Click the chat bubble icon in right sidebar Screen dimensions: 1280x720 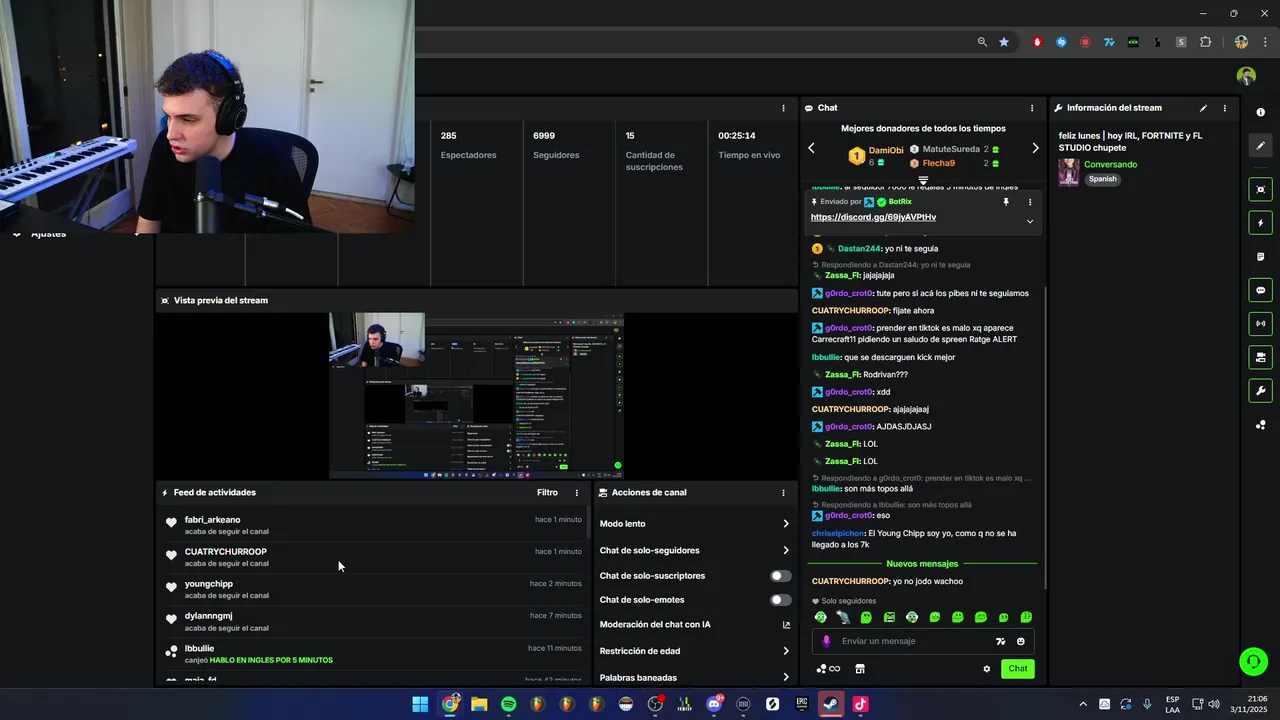[1260, 290]
